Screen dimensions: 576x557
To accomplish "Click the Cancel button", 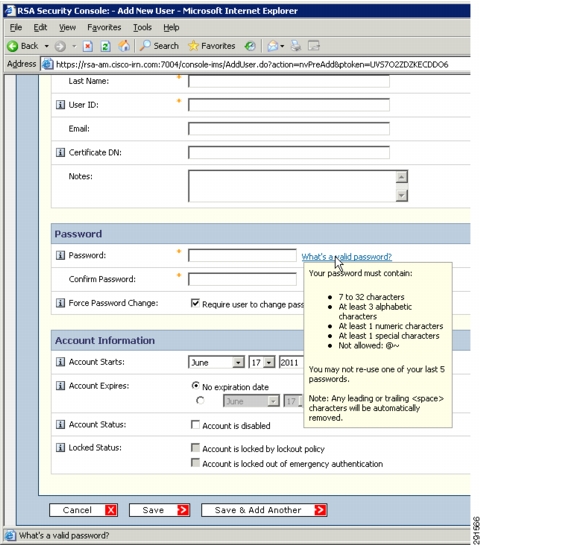I will click(x=83, y=510).
